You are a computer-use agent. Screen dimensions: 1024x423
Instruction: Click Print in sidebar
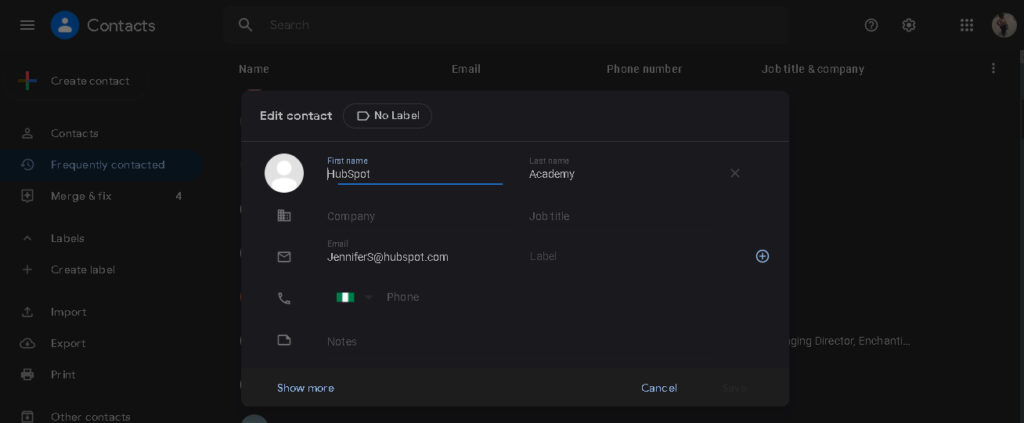[x=63, y=375]
